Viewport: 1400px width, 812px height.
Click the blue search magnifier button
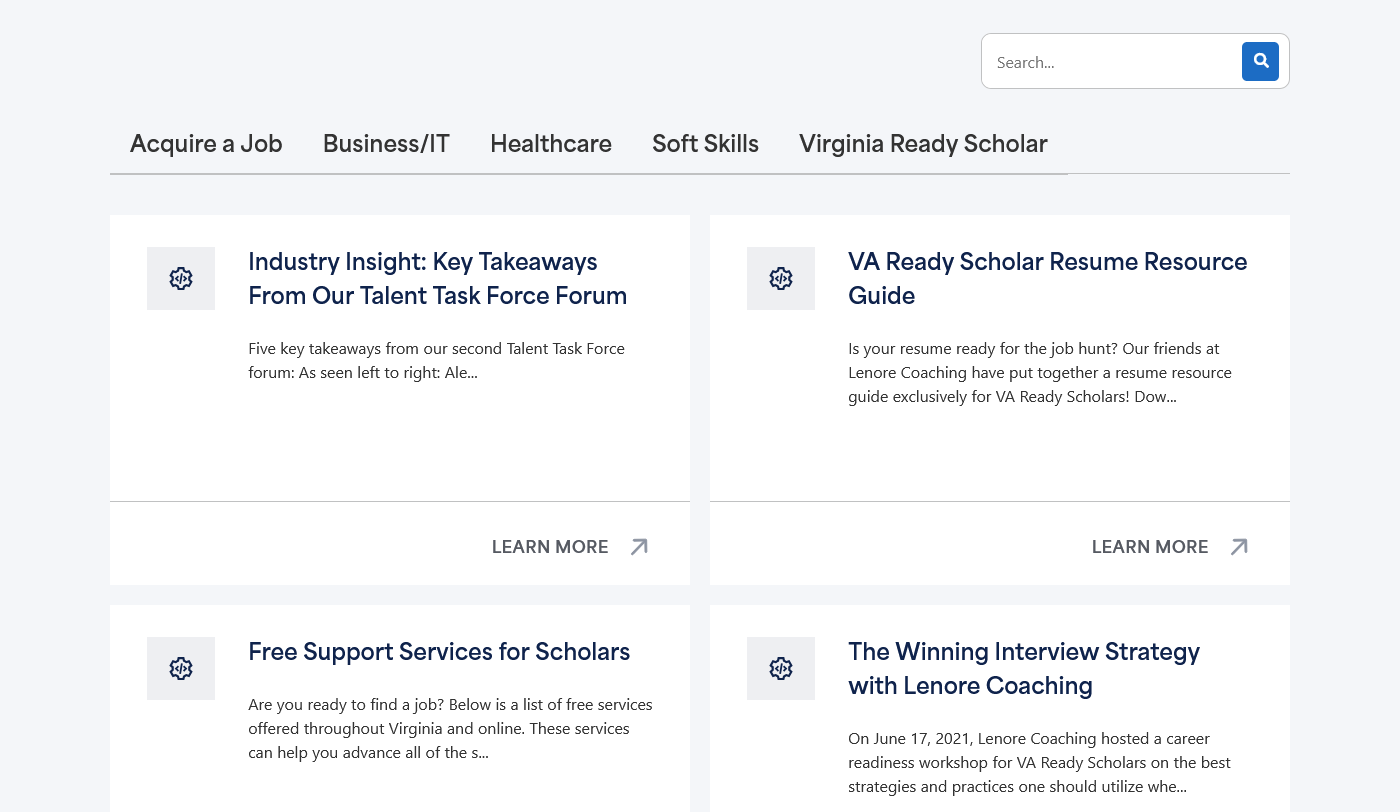click(1260, 61)
